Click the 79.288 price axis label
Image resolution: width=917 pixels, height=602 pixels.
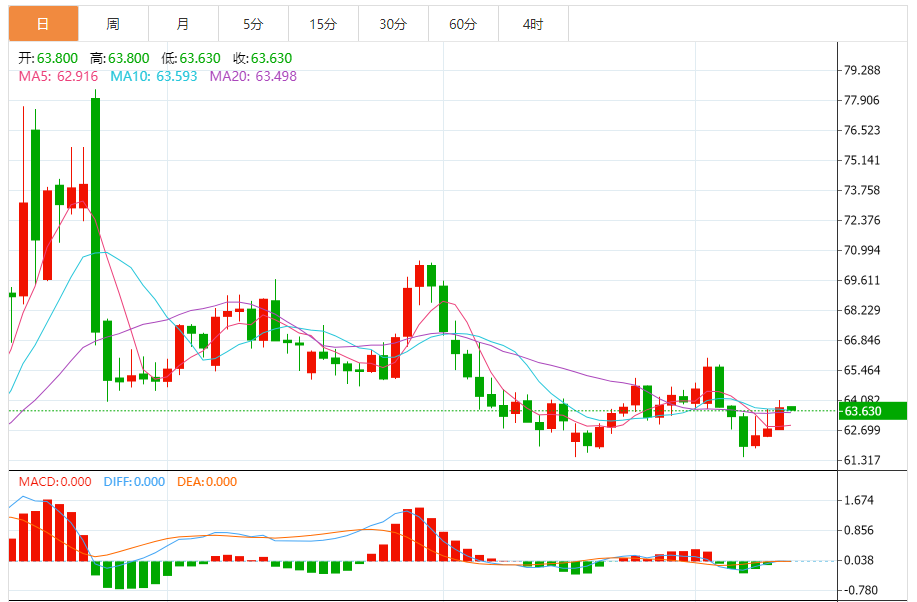tap(862, 70)
